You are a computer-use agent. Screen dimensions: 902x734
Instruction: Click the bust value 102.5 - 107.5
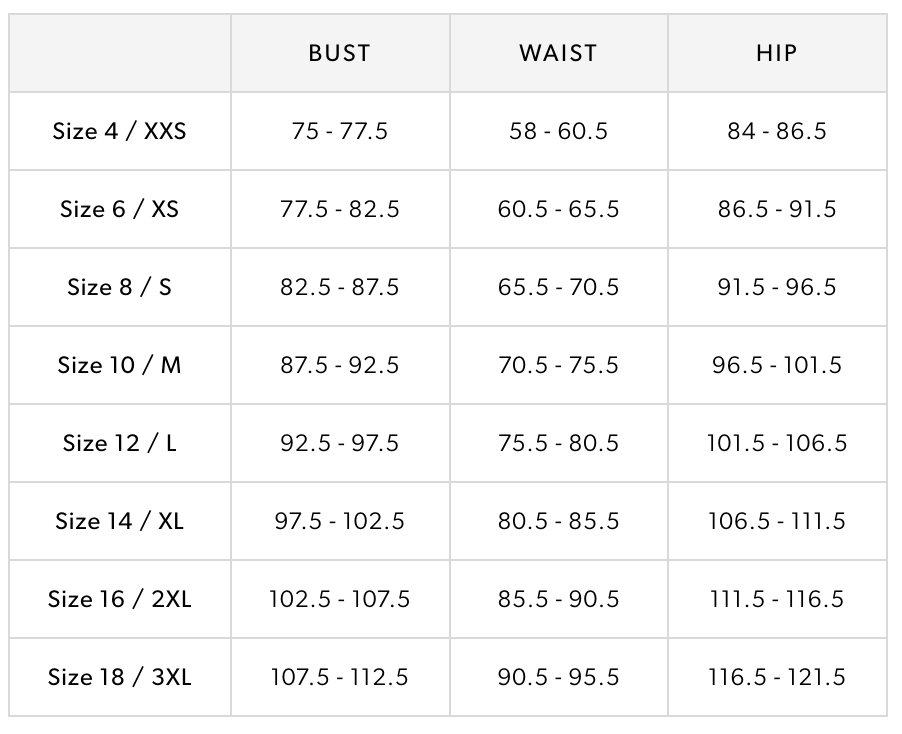pyautogui.click(x=339, y=599)
